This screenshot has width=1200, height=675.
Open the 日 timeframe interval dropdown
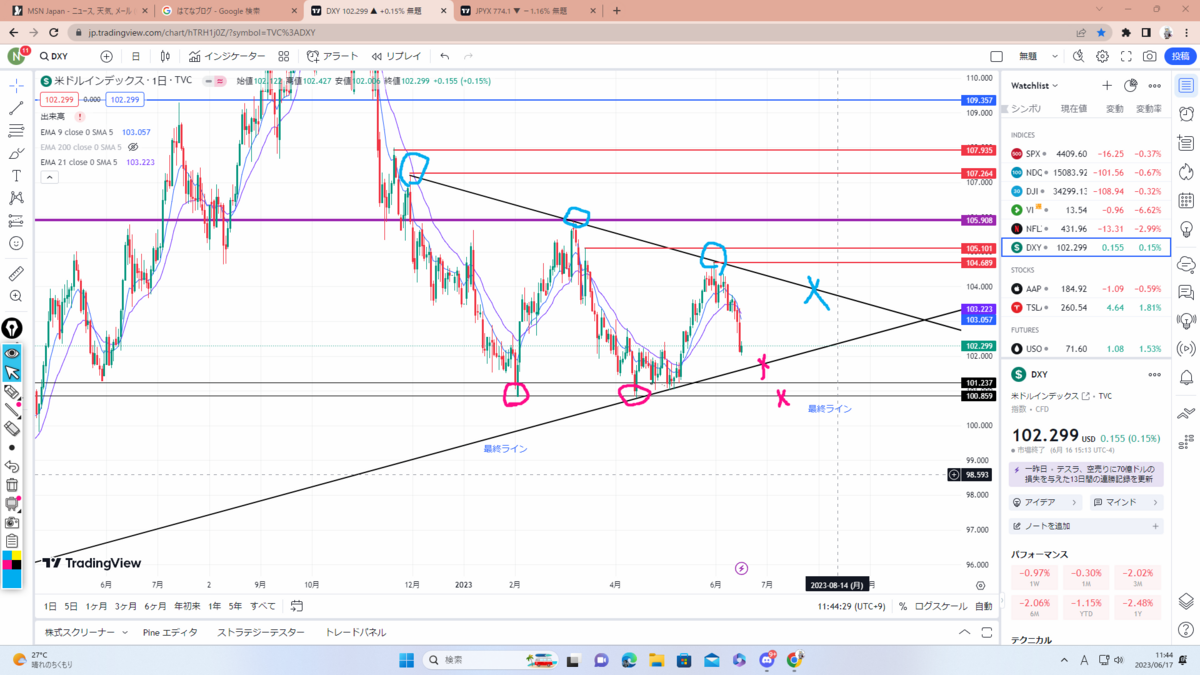[136, 57]
